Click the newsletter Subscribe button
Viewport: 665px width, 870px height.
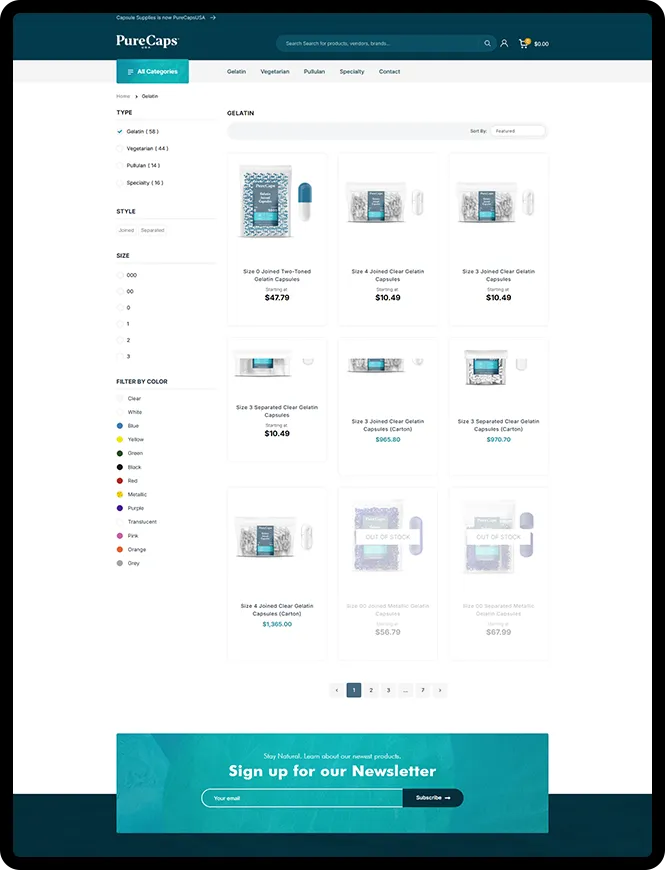coord(433,798)
